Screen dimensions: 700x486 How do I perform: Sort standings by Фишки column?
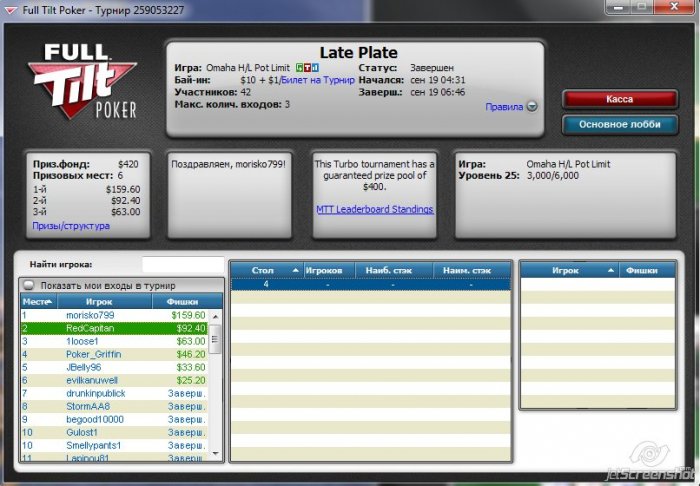188,302
